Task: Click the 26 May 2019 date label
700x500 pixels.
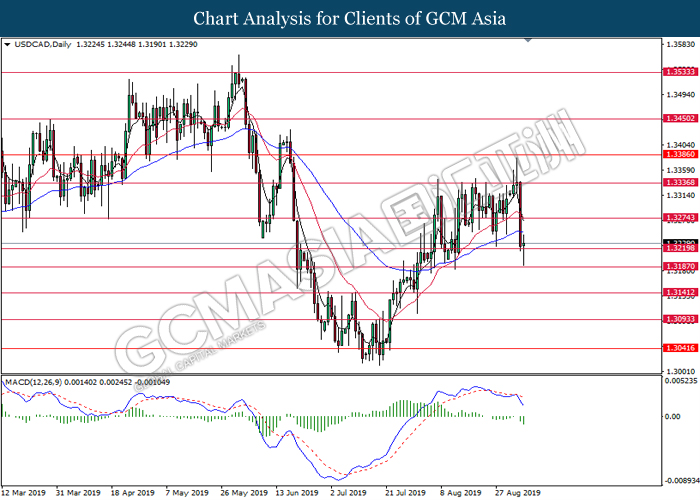Action: (x=243, y=492)
